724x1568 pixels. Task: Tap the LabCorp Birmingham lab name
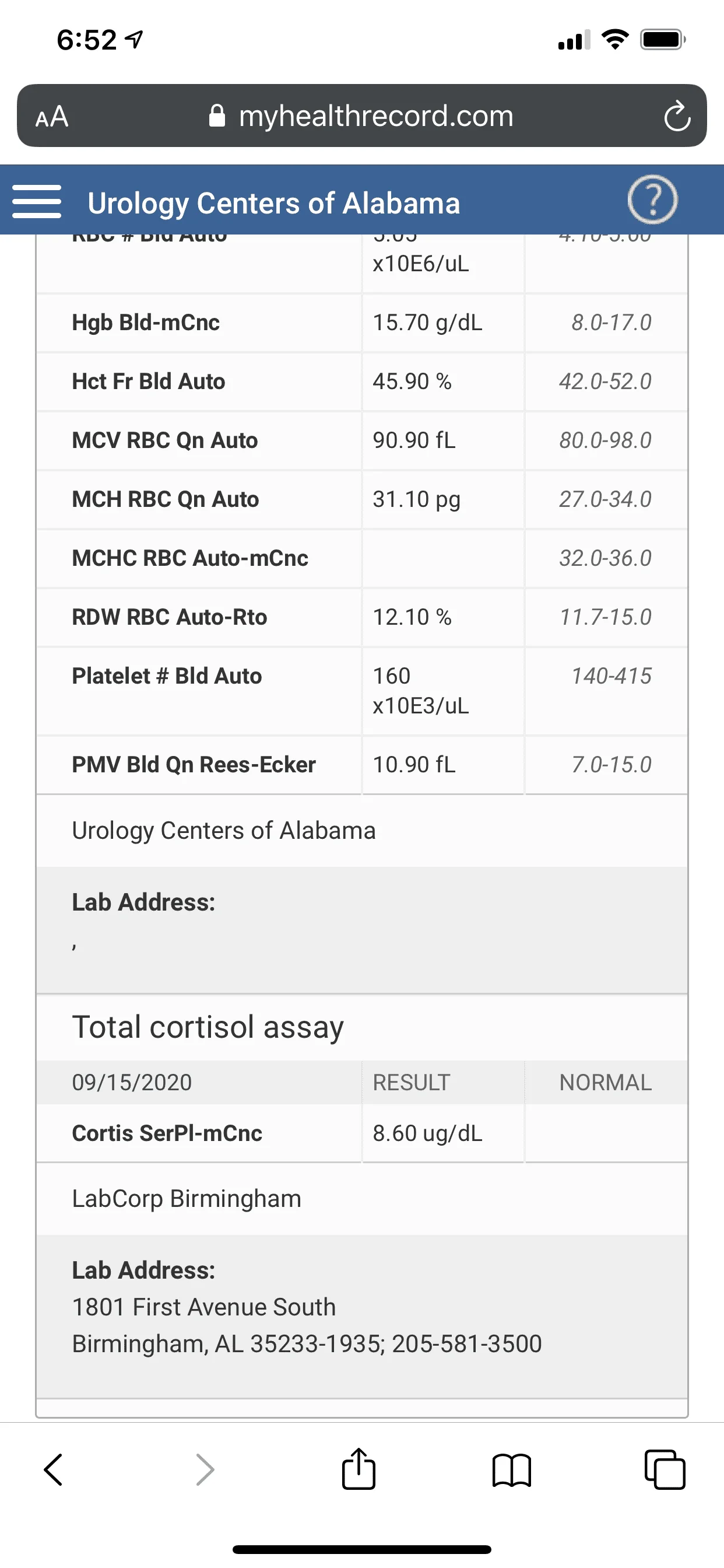186,1199
